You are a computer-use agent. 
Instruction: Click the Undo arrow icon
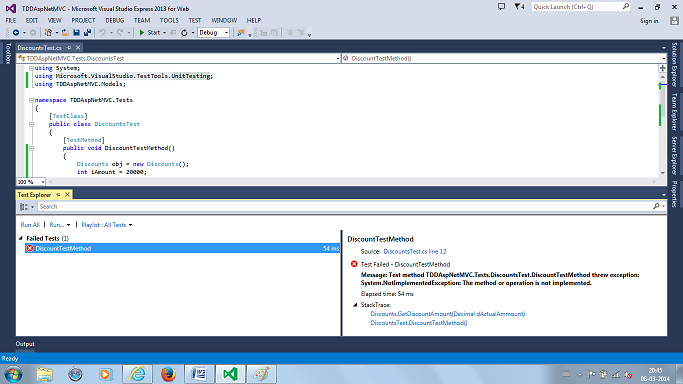(x=102, y=33)
